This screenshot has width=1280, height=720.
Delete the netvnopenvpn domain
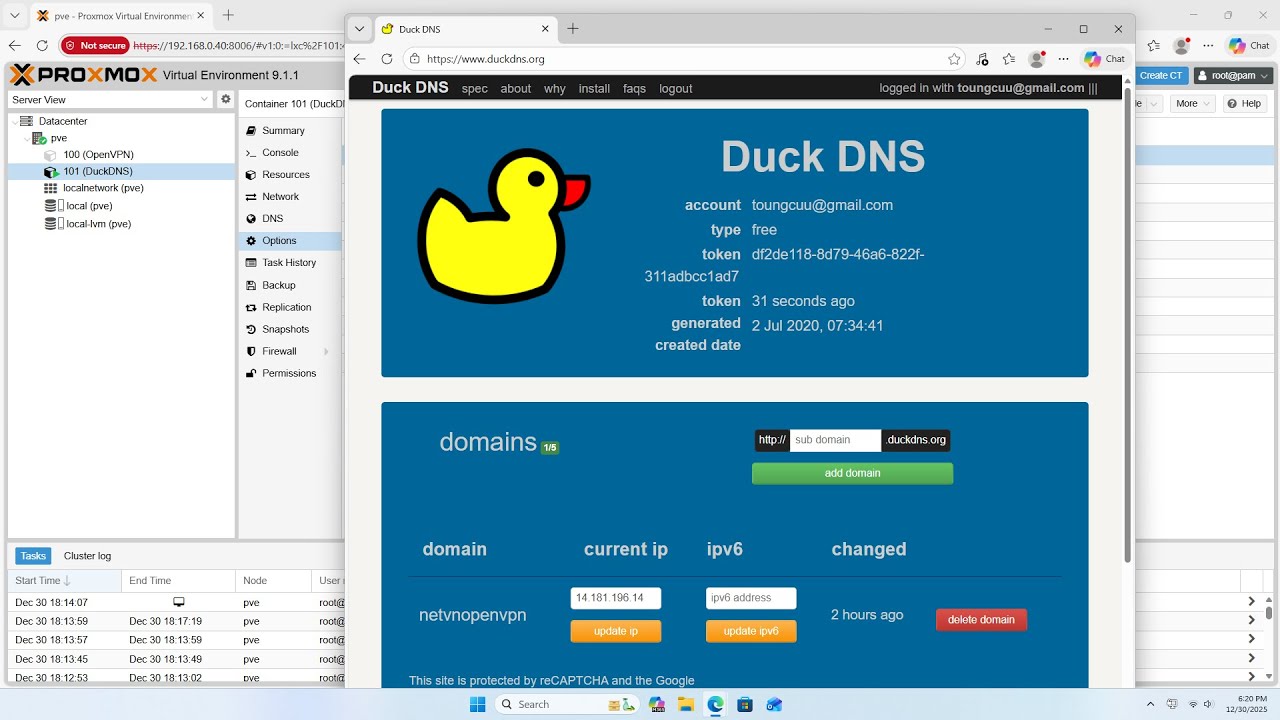[x=981, y=620]
